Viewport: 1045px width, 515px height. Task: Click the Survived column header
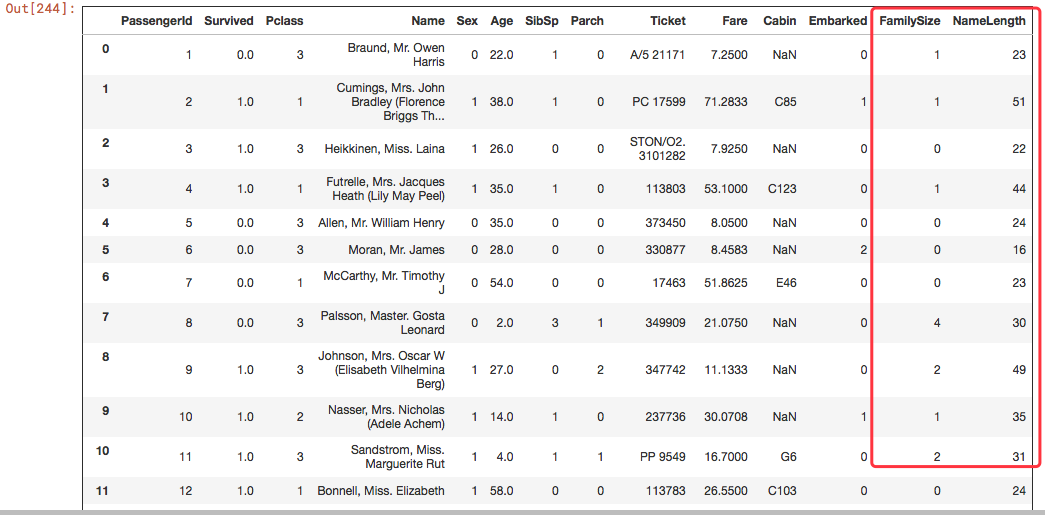pos(229,21)
